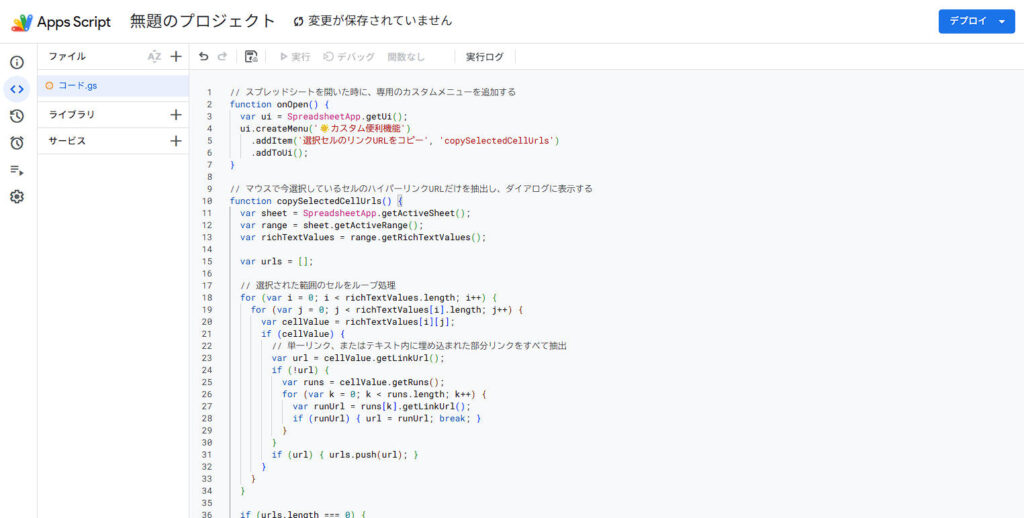The height and width of the screenshot is (518, 1024).
Task: Open the Editor code icon in sidebar
Action: pos(17,89)
